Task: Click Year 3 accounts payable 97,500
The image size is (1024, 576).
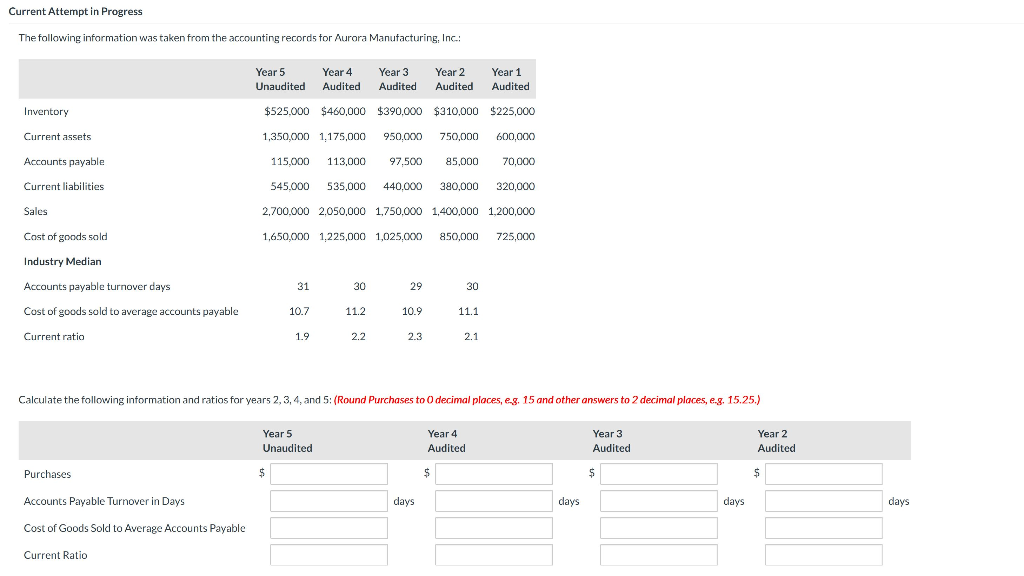Action: click(406, 161)
